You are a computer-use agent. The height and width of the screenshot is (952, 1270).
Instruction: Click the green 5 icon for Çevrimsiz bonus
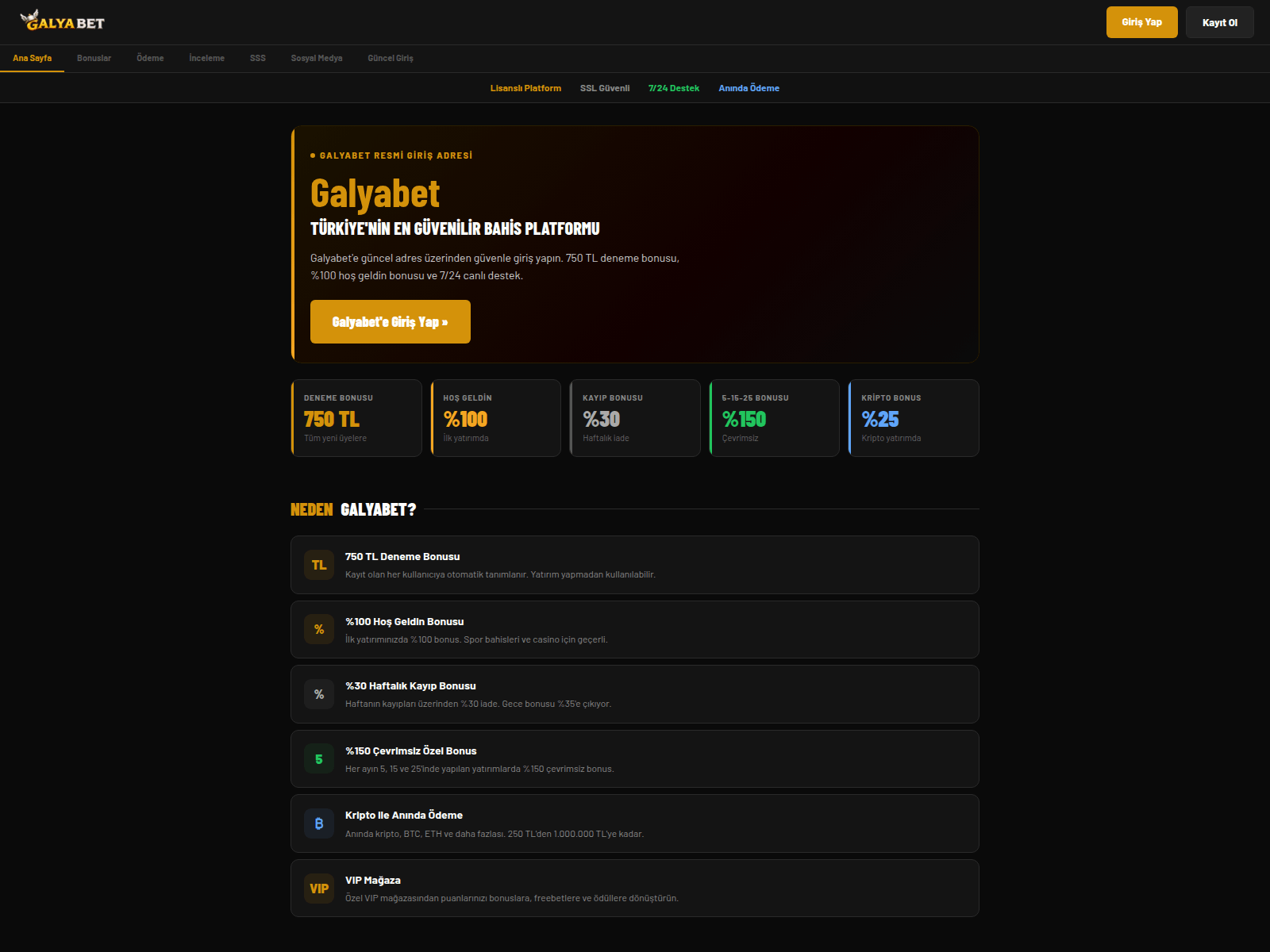tap(319, 759)
